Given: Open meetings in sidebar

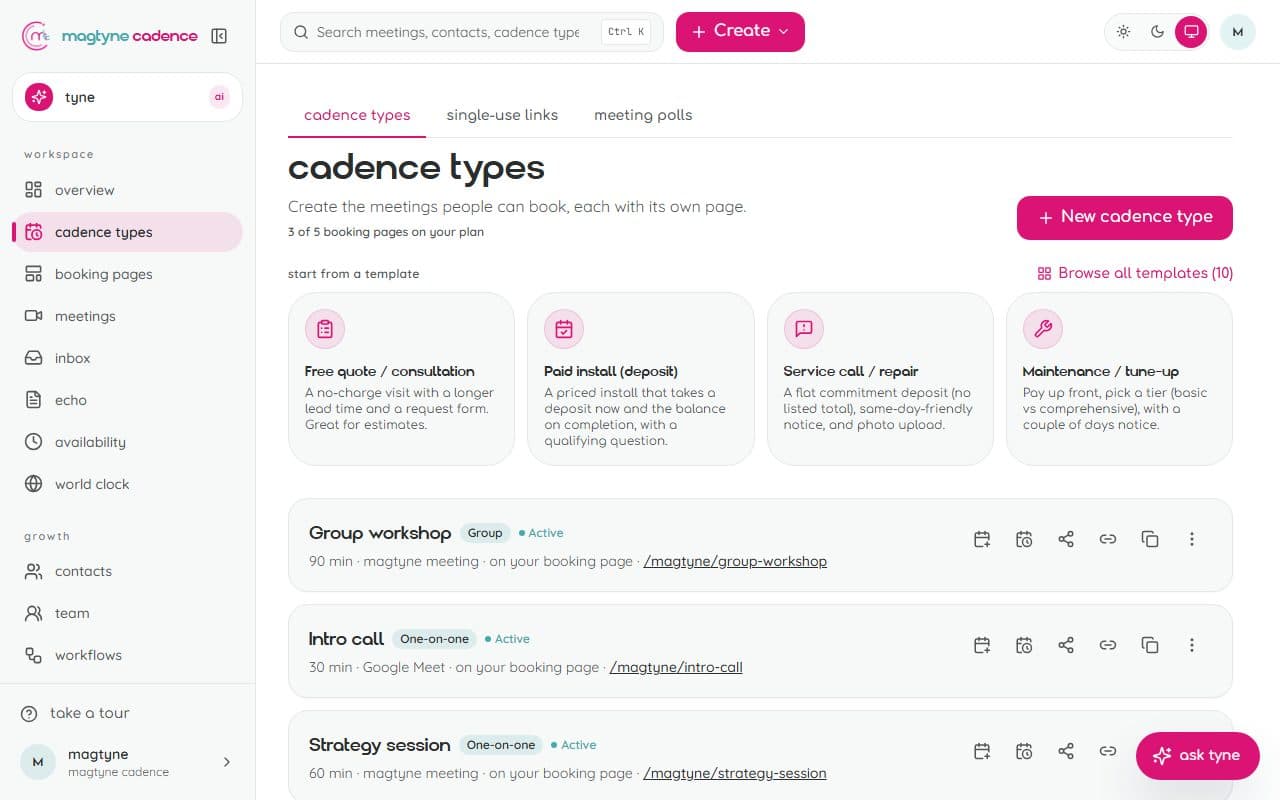Looking at the screenshot, I should 127,316.
